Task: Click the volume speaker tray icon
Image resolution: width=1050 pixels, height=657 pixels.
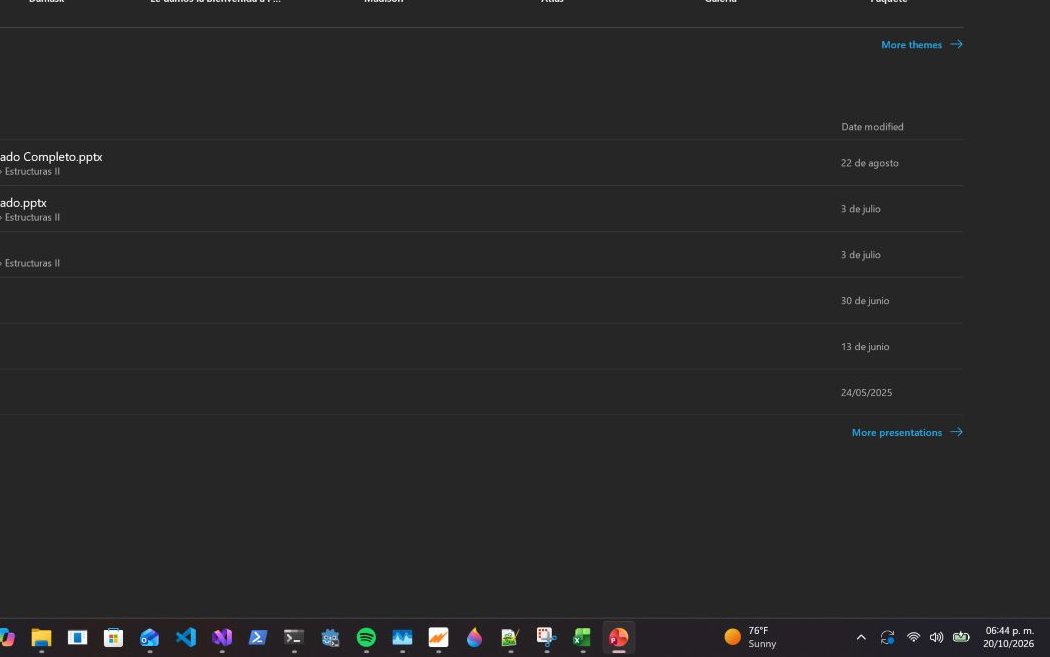Action: click(936, 637)
